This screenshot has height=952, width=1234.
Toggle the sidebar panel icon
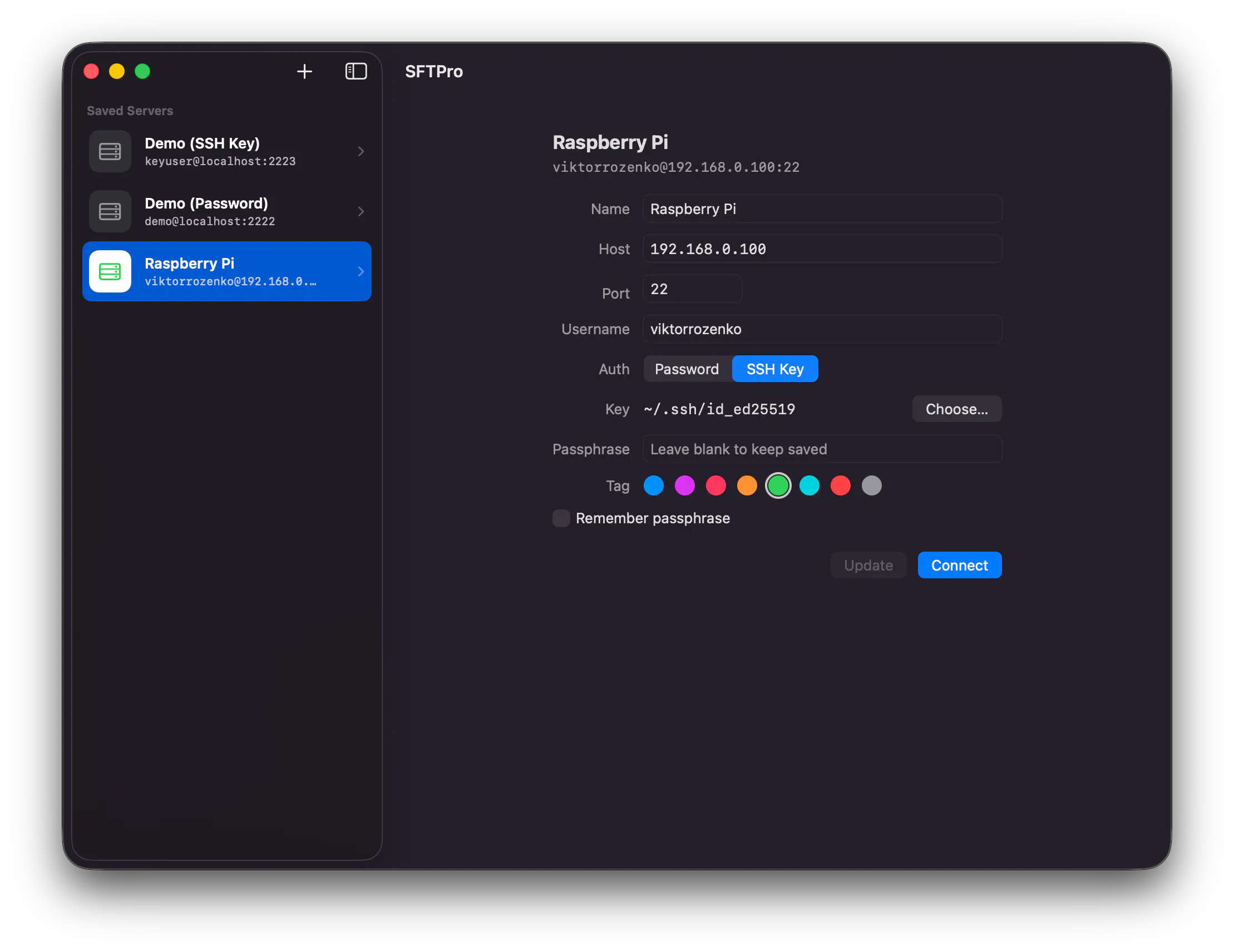(356, 71)
